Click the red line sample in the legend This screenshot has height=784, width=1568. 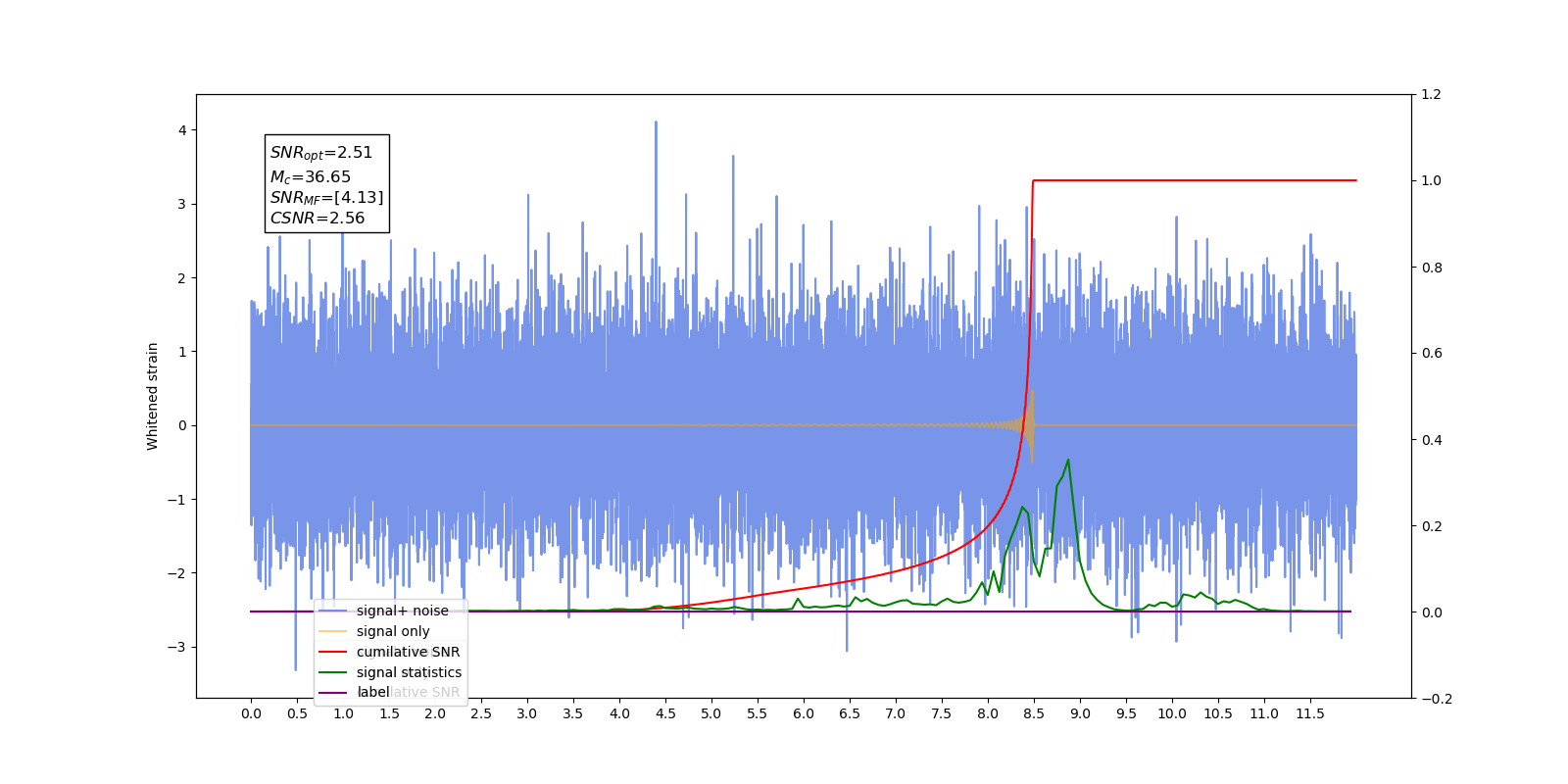pos(333,652)
